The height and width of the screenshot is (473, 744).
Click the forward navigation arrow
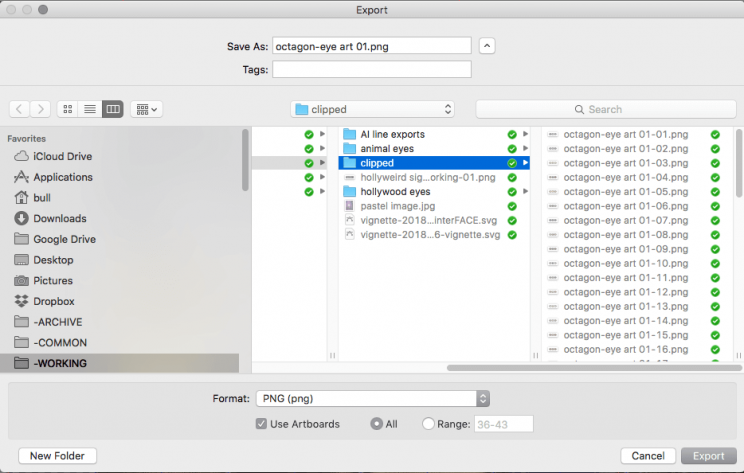[x=41, y=109]
